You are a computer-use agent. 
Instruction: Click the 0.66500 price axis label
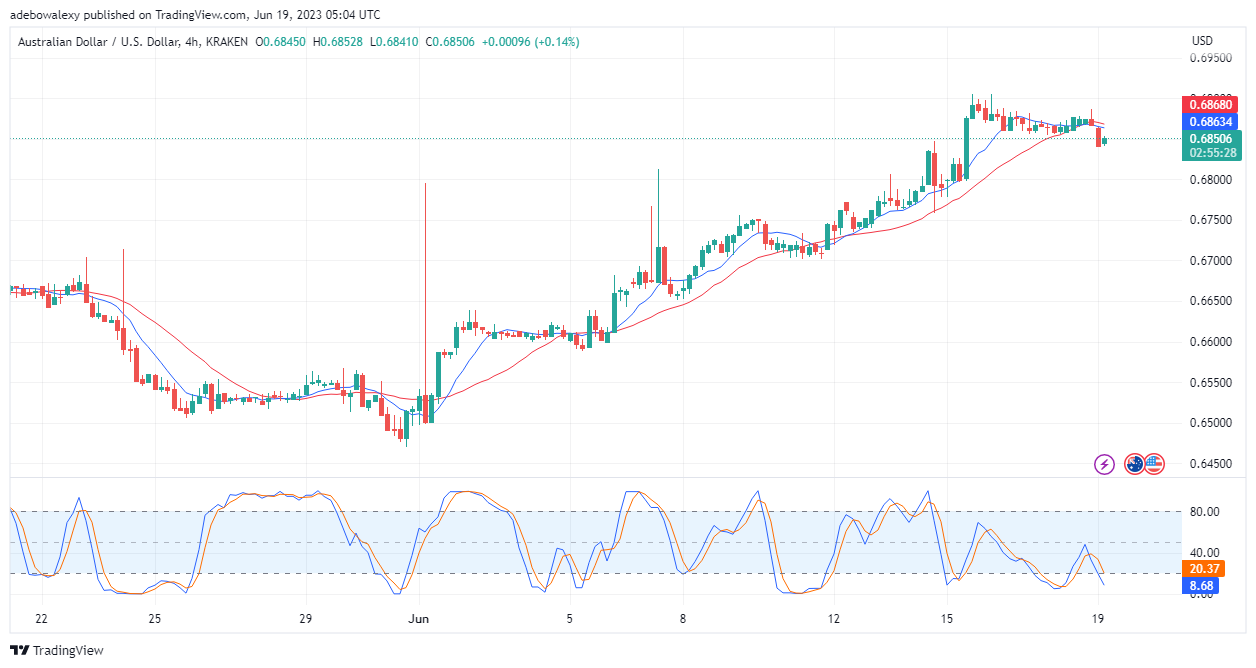[1210, 301]
